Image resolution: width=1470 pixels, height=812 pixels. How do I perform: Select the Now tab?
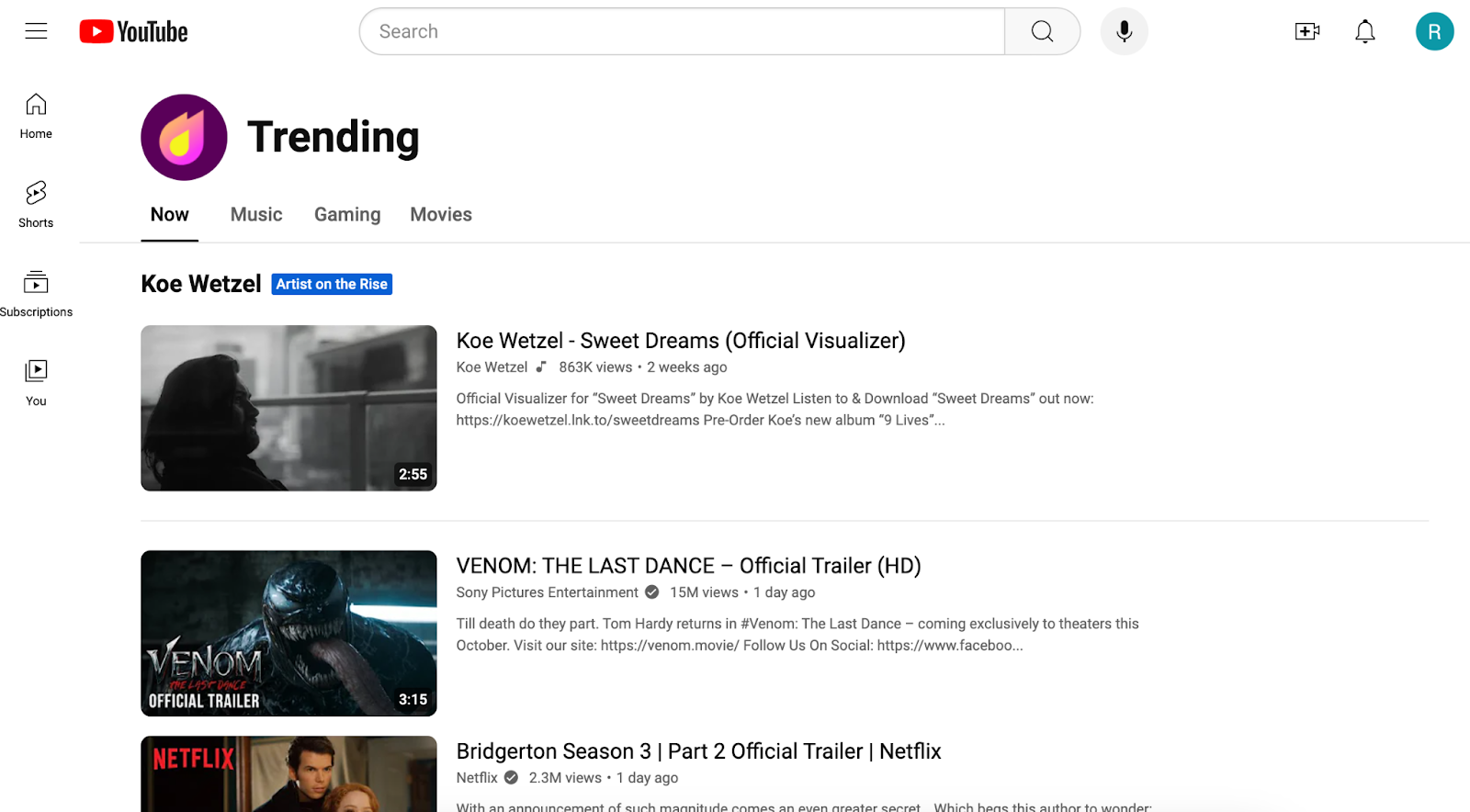click(170, 215)
